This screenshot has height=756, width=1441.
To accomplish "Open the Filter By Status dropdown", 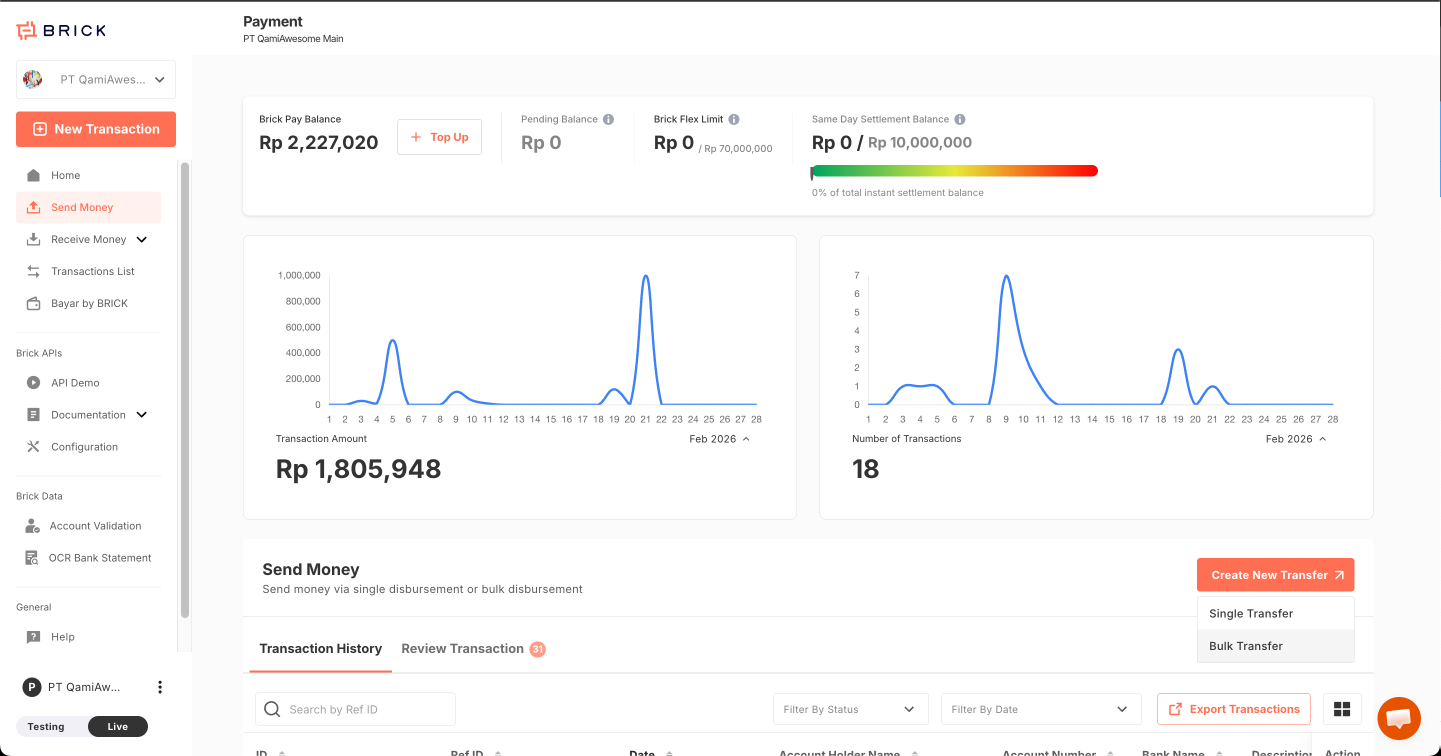I will tap(851, 709).
